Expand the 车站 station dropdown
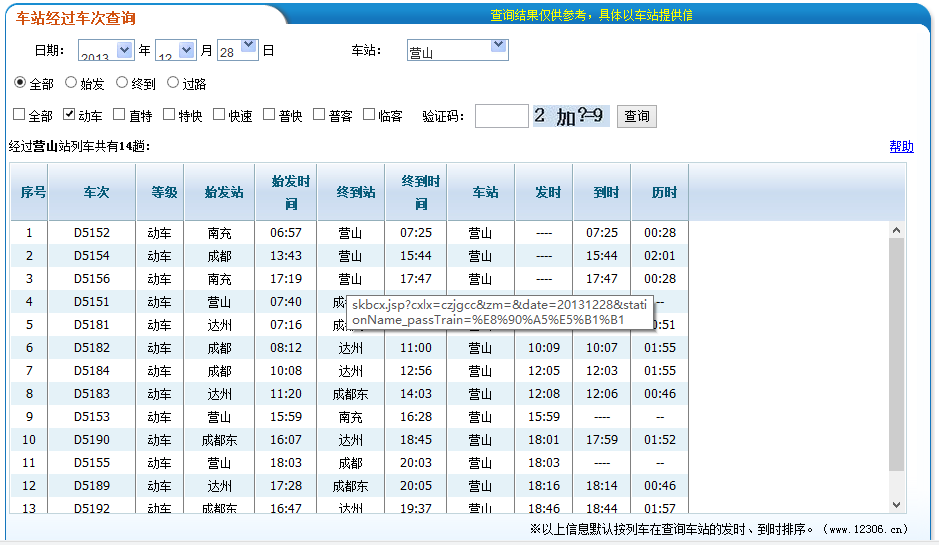The width and height of the screenshot is (939, 545). 498,47
